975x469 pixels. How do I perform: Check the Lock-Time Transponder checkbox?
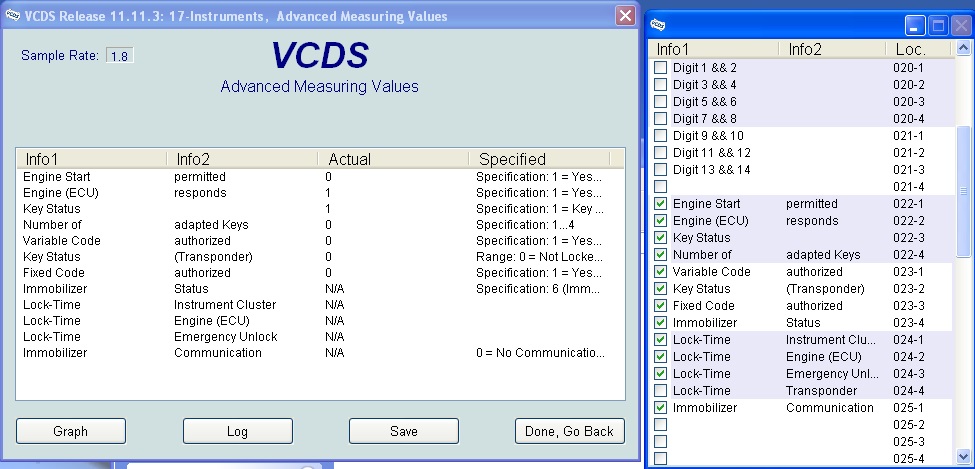click(x=660, y=391)
